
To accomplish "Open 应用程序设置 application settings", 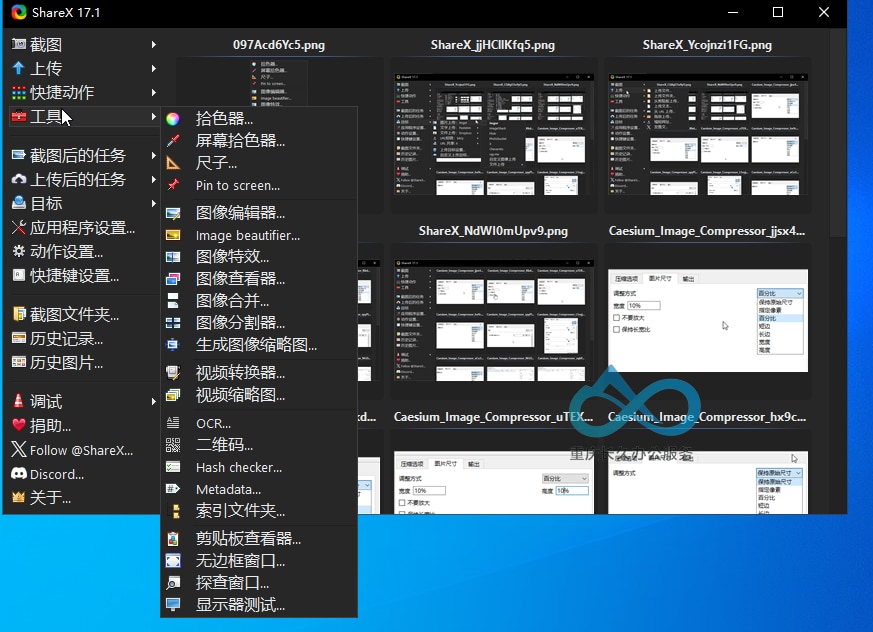I will (82, 227).
